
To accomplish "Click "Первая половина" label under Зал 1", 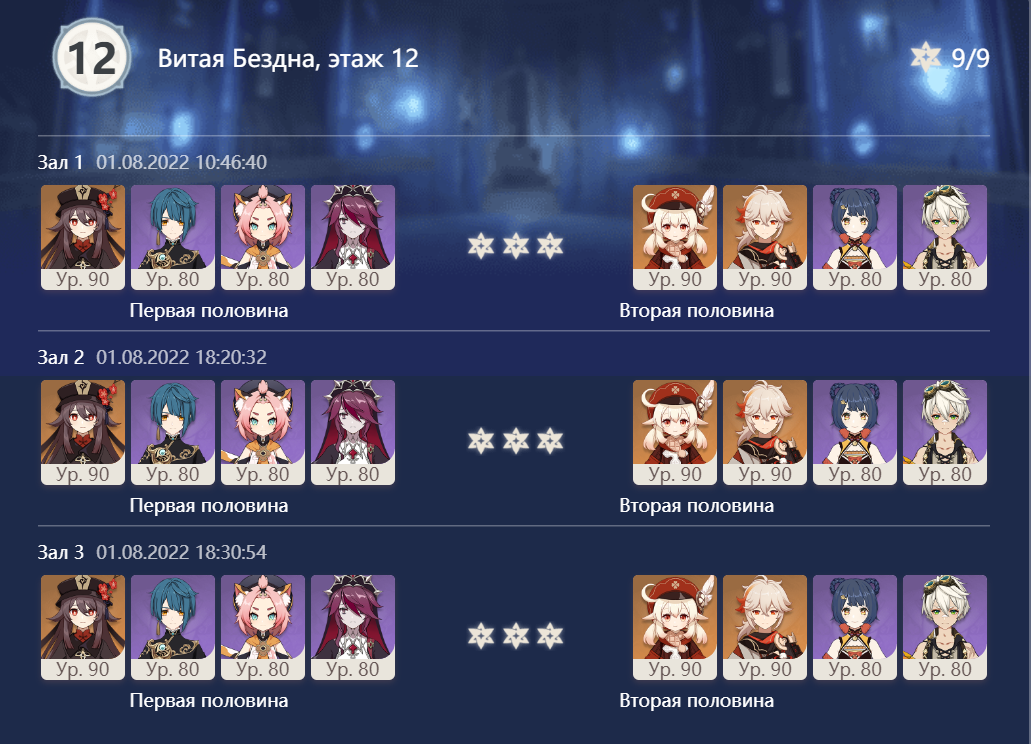I will 209,311.
